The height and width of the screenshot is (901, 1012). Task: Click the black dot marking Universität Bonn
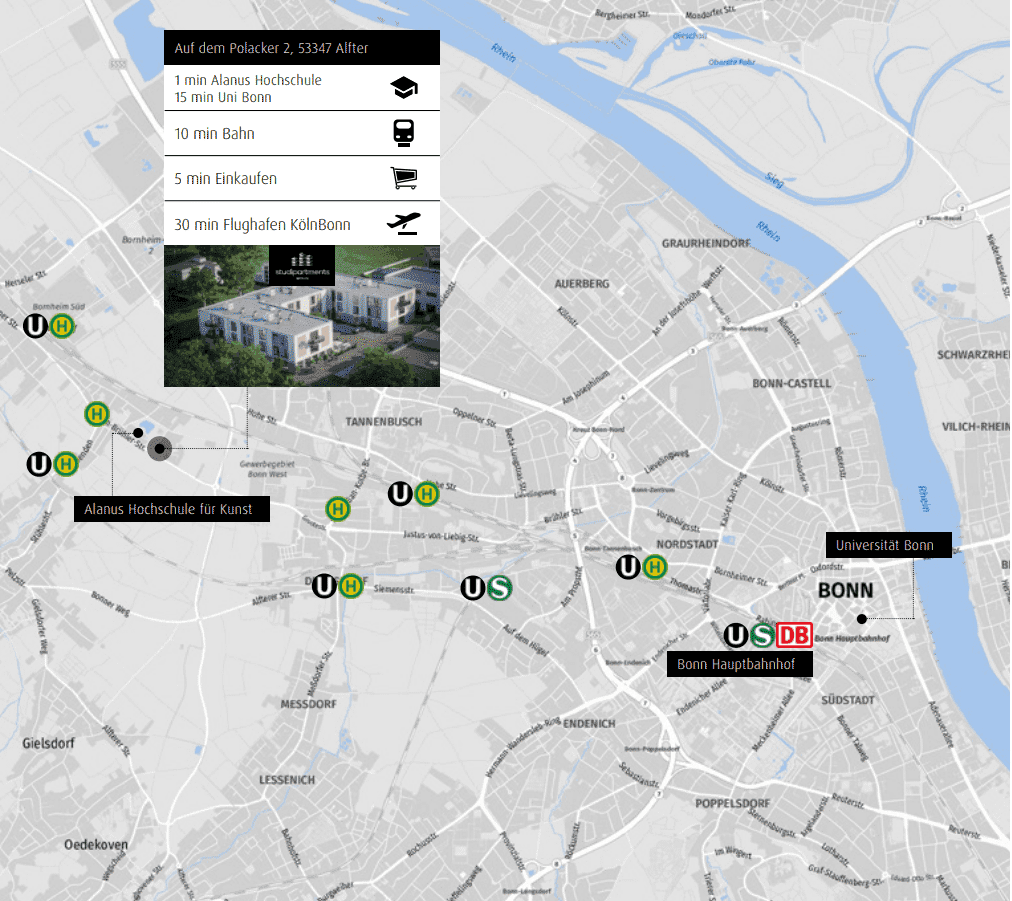click(861, 619)
